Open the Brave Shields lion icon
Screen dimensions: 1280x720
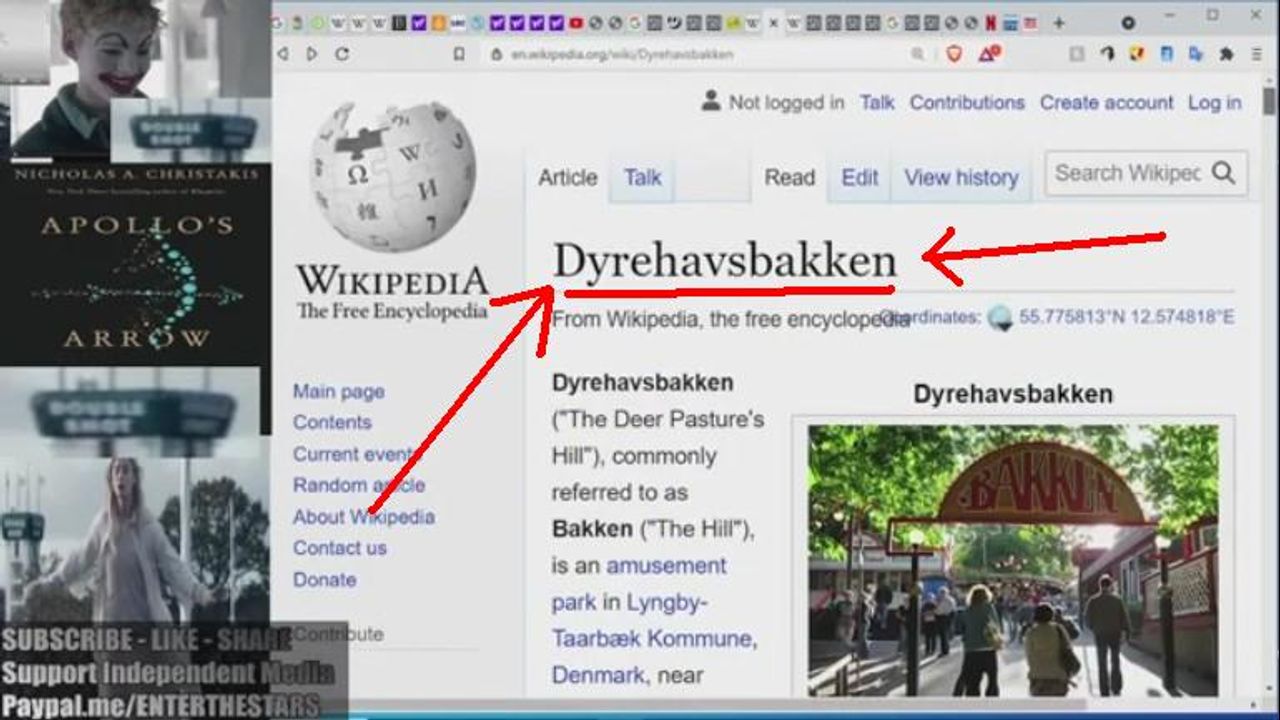coord(954,54)
